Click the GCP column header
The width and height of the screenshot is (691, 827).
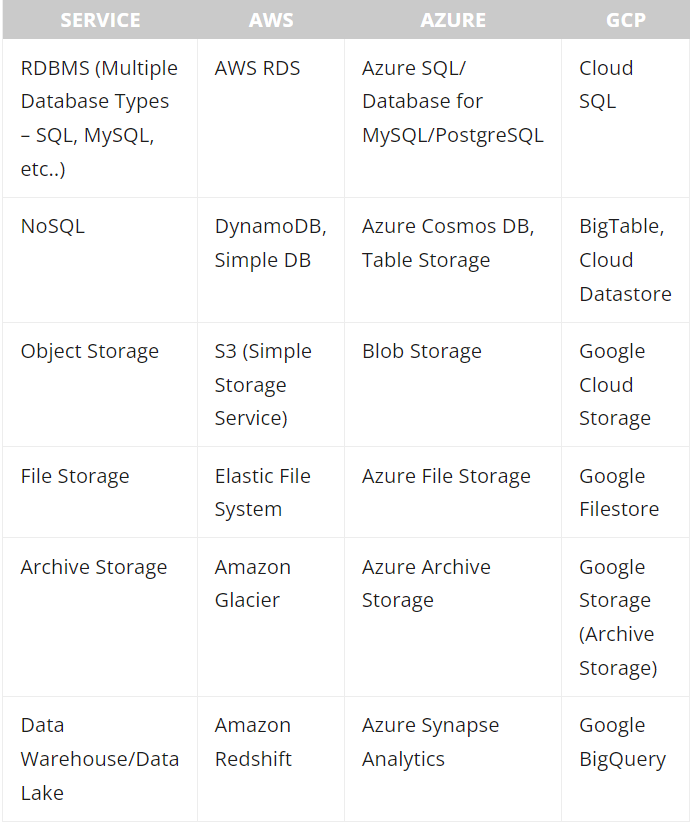tap(626, 20)
